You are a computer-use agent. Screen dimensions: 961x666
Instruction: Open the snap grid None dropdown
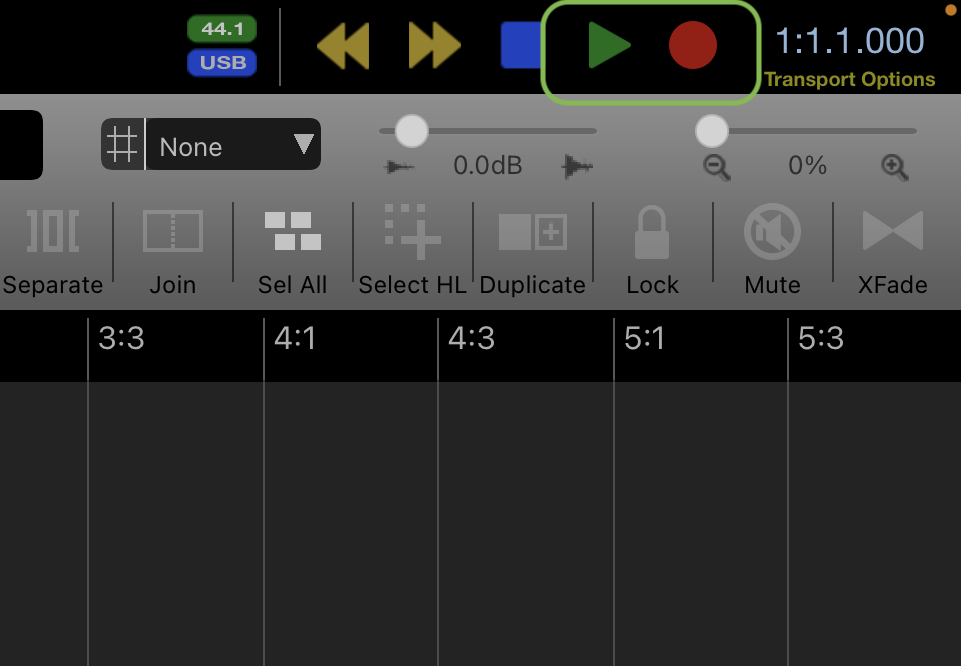[233, 145]
